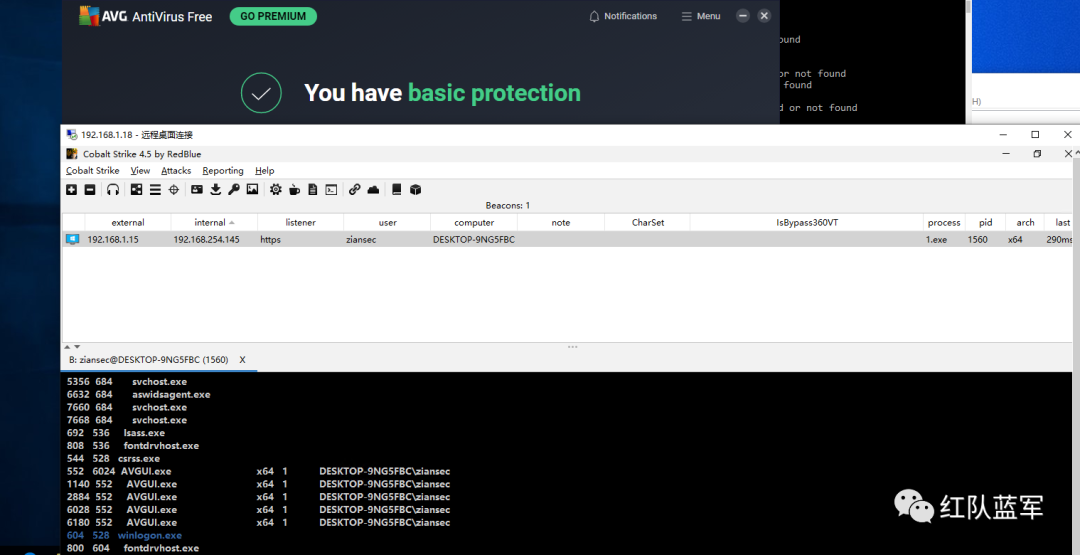
Task: Close the ziansec beacon tab with X
Action: (x=242, y=359)
